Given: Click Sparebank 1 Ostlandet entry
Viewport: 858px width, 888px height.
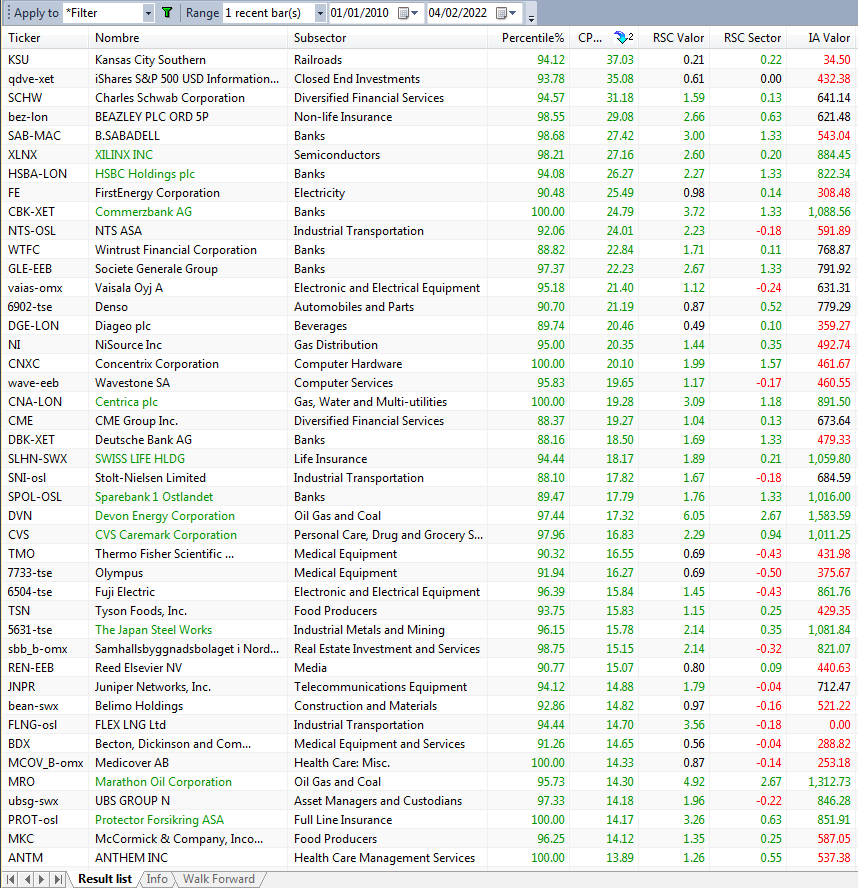Looking at the screenshot, I should click(154, 497).
